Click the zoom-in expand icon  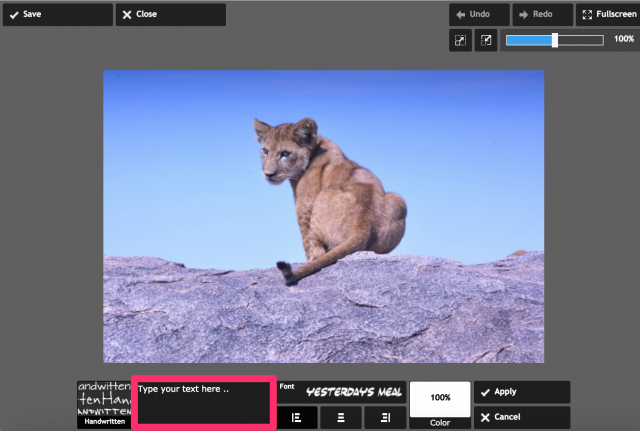tap(460, 40)
